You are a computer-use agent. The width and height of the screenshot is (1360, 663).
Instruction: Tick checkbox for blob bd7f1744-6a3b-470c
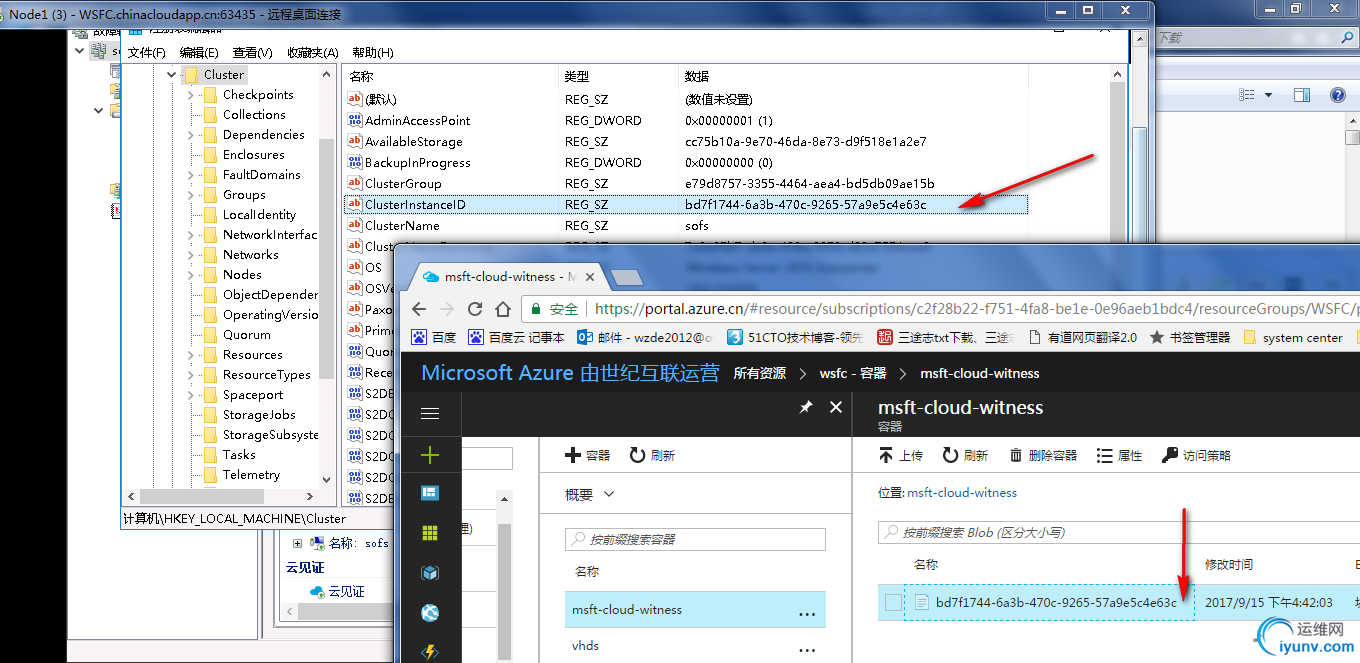click(x=893, y=602)
